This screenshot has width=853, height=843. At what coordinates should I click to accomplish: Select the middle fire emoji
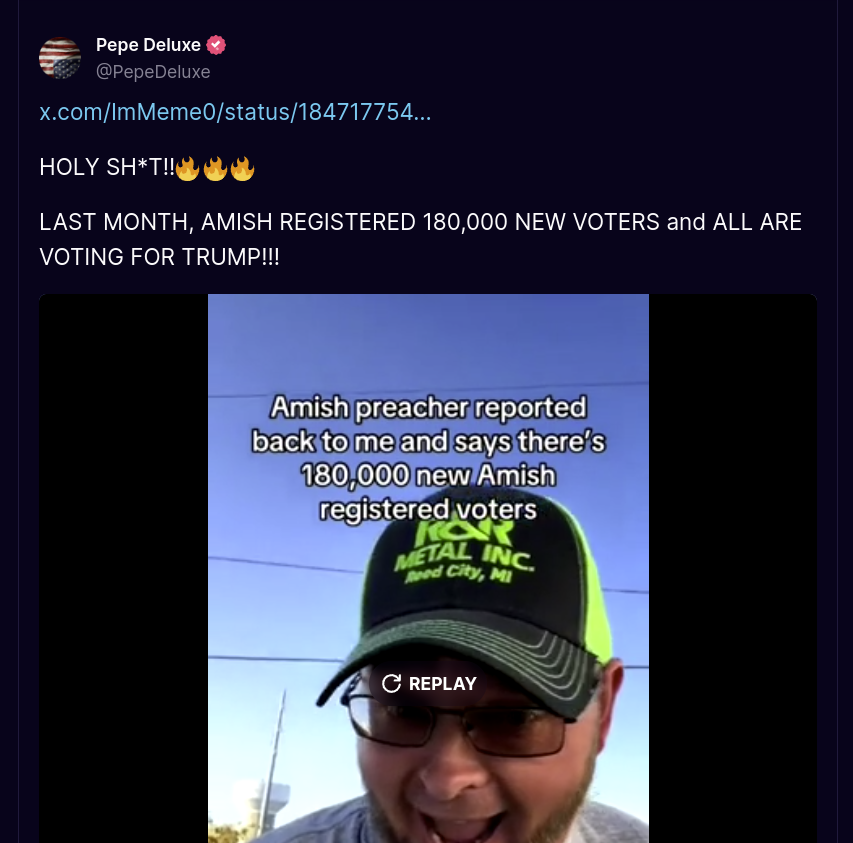click(215, 168)
